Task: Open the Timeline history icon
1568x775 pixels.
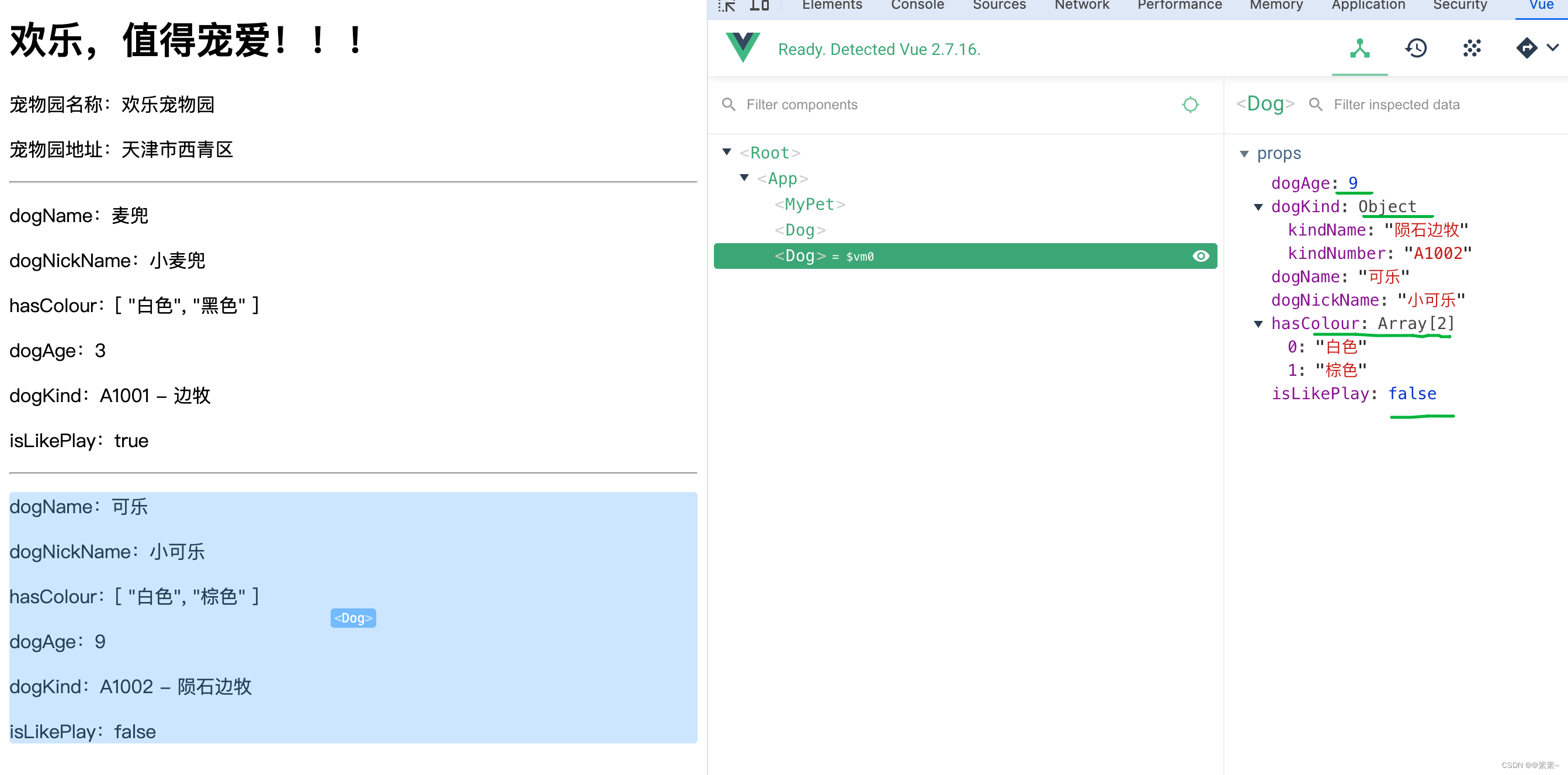Action: [x=1416, y=49]
